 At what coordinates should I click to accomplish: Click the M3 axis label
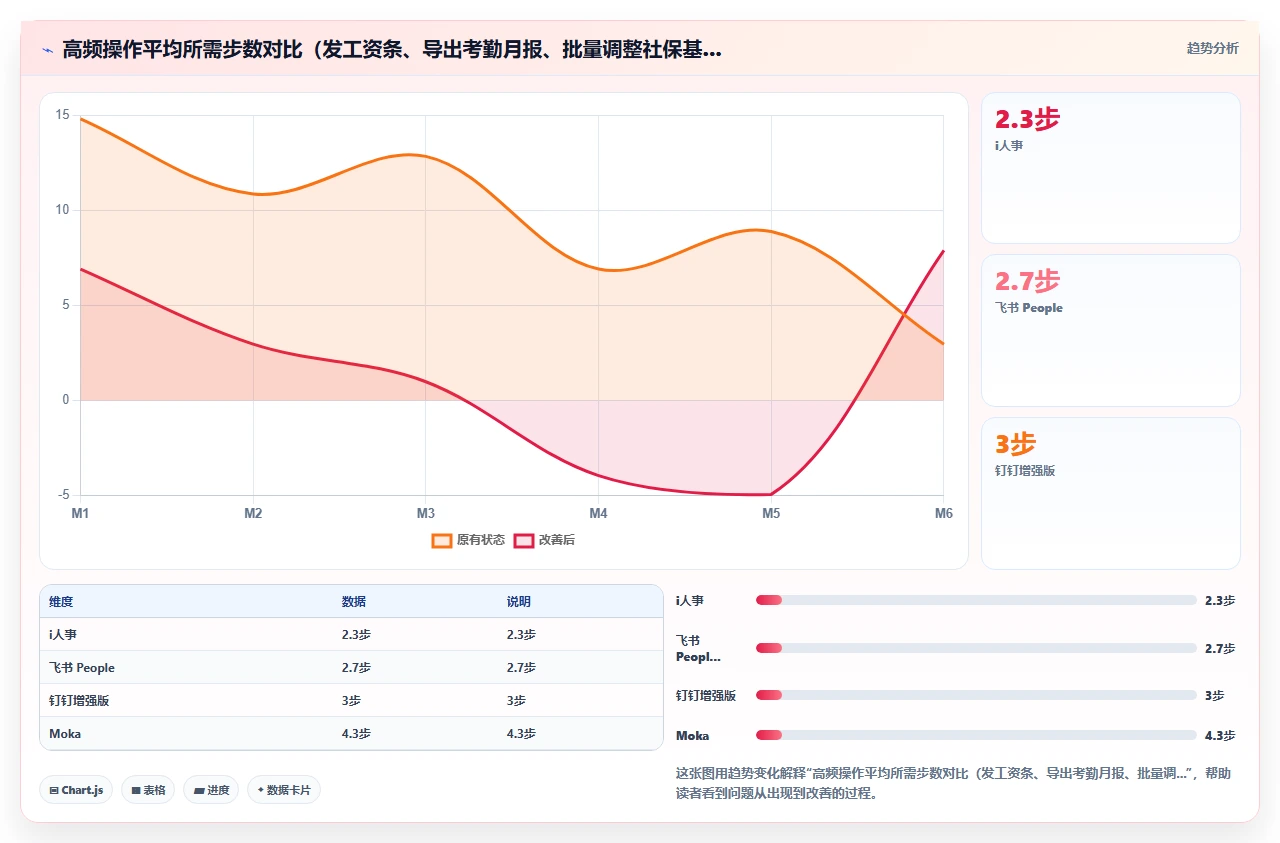[x=426, y=513]
